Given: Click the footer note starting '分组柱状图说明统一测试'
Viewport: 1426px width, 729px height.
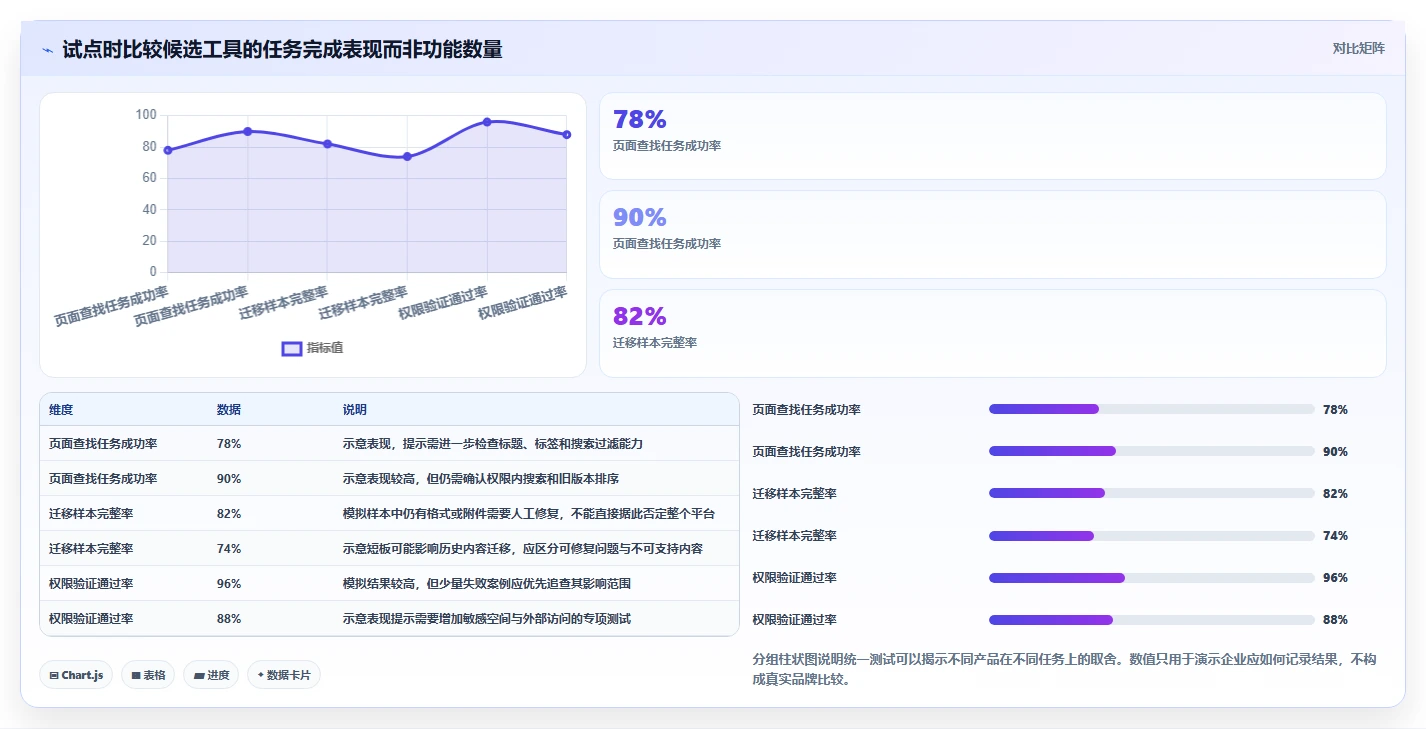Looking at the screenshot, I should [x=1064, y=669].
